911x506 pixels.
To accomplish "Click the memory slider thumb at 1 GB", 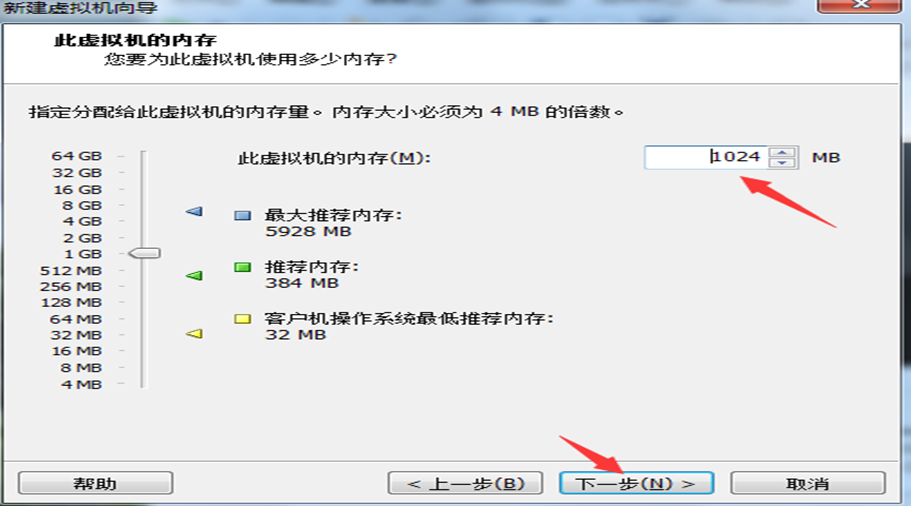I will 144,253.
